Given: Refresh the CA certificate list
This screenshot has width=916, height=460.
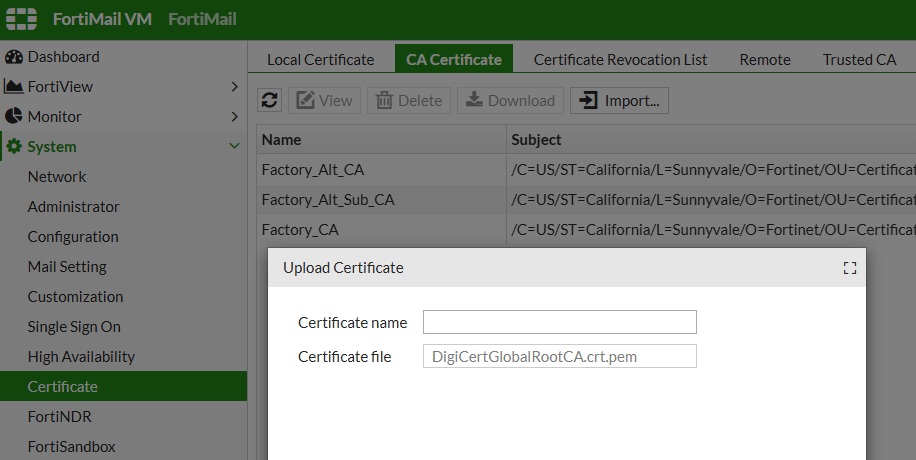Looking at the screenshot, I should coord(269,101).
